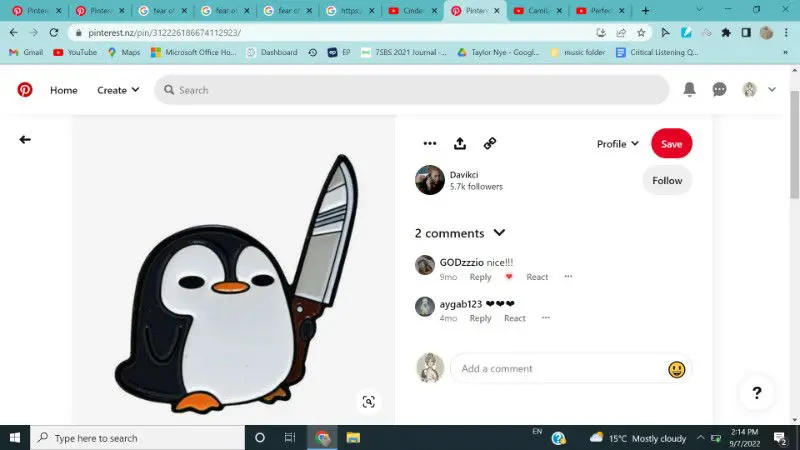React to GODzzzio's comment
This screenshot has height=450, width=800.
coord(537,277)
